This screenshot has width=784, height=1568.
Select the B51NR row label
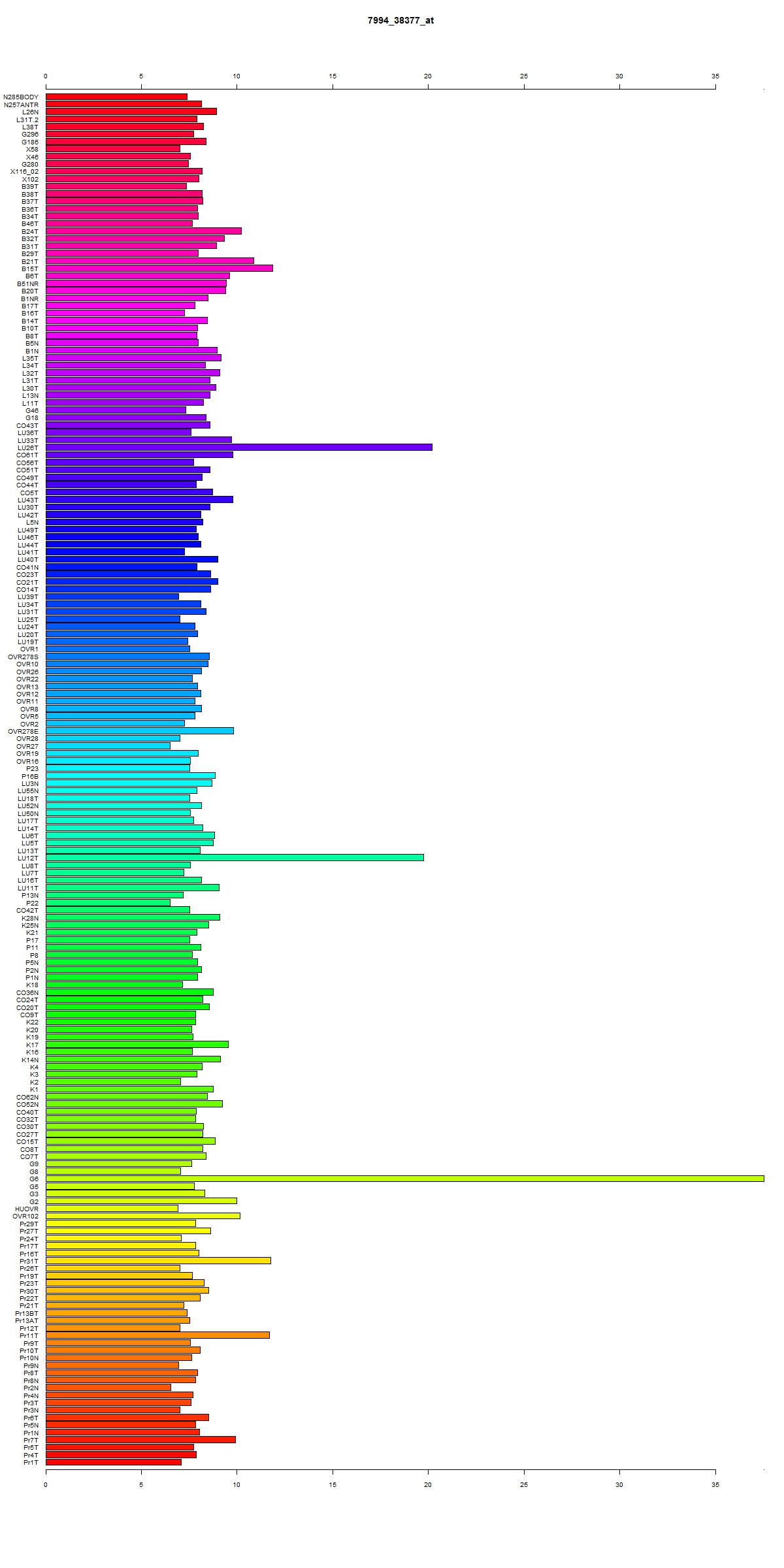tap(27, 284)
